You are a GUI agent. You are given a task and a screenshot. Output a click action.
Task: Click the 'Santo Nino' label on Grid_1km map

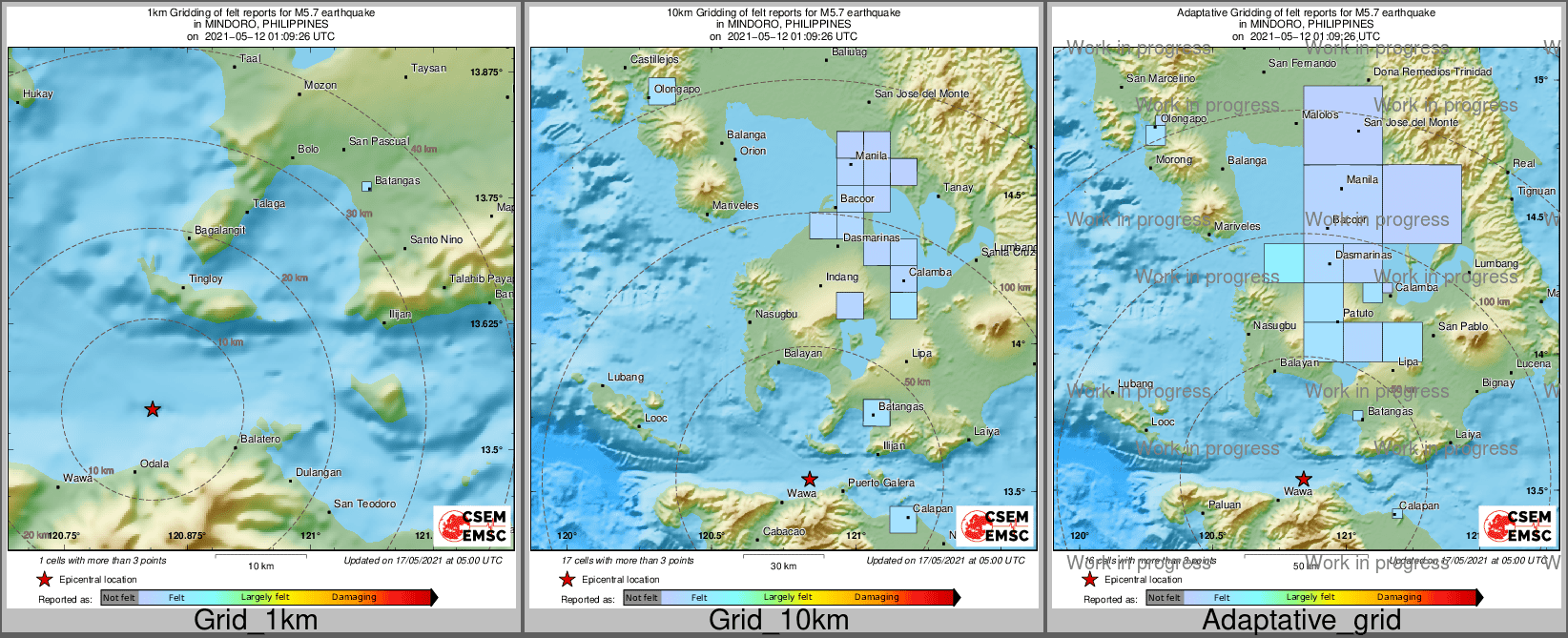(436, 239)
